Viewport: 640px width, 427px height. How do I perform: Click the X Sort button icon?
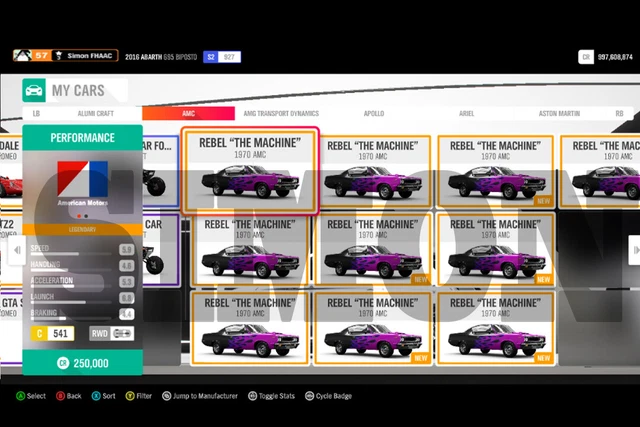[x=96, y=396]
